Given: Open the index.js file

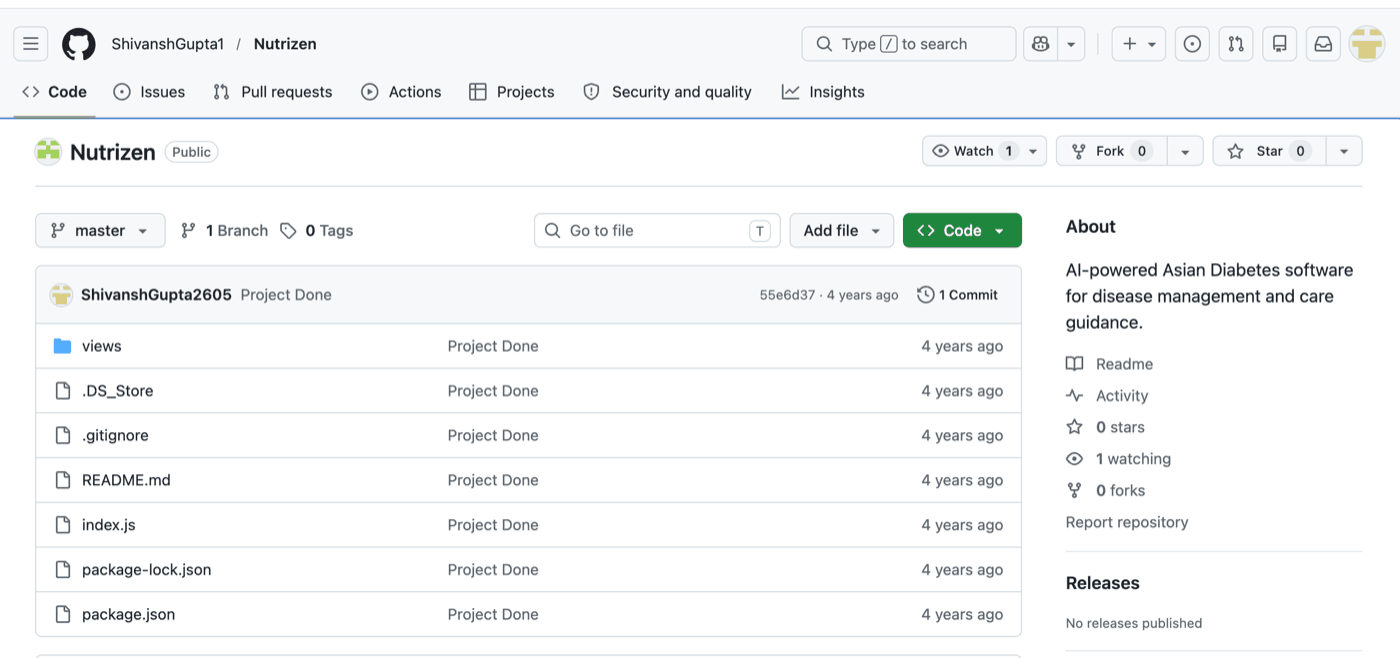Looking at the screenshot, I should tap(108, 525).
